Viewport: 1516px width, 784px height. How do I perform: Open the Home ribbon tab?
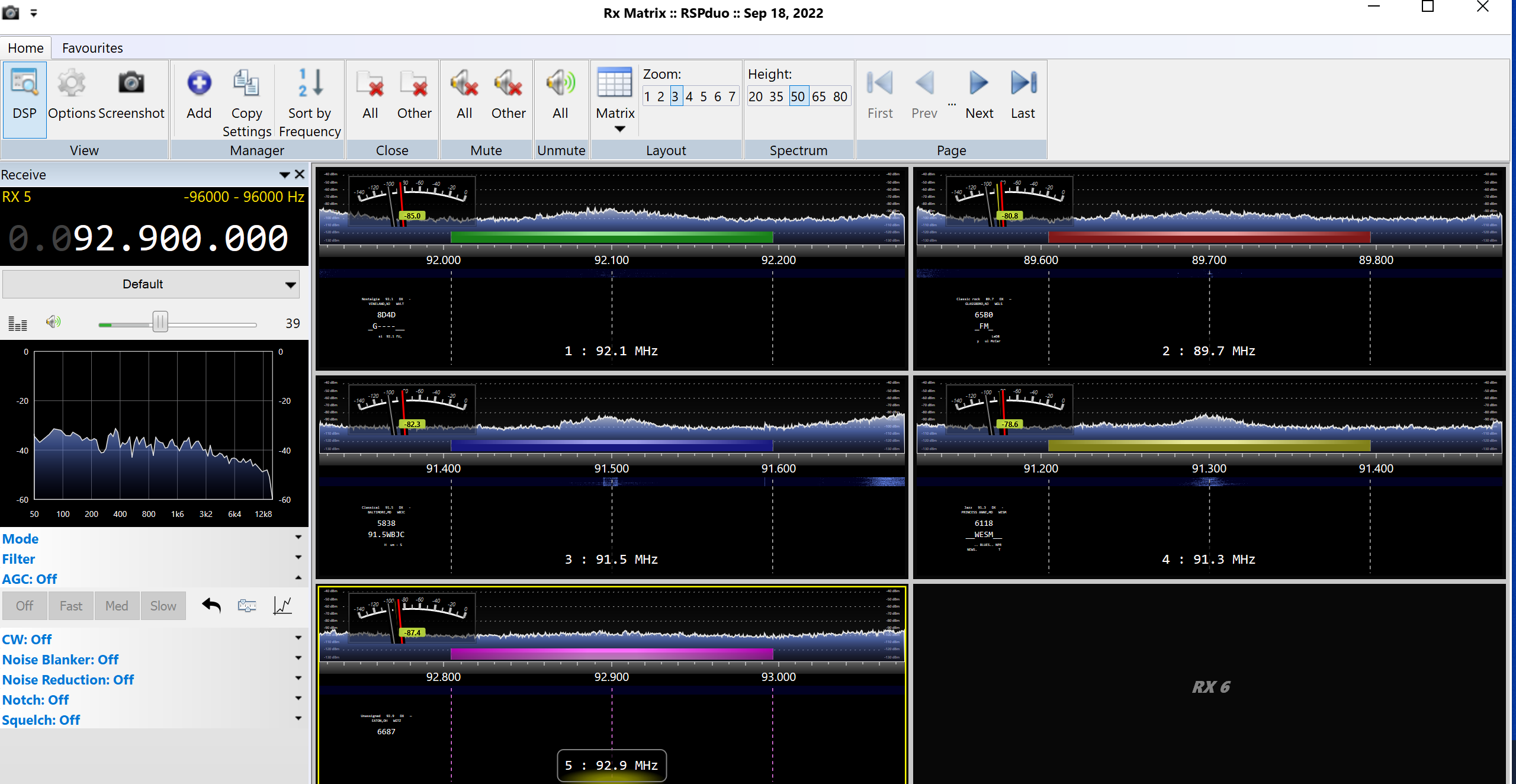click(x=25, y=48)
